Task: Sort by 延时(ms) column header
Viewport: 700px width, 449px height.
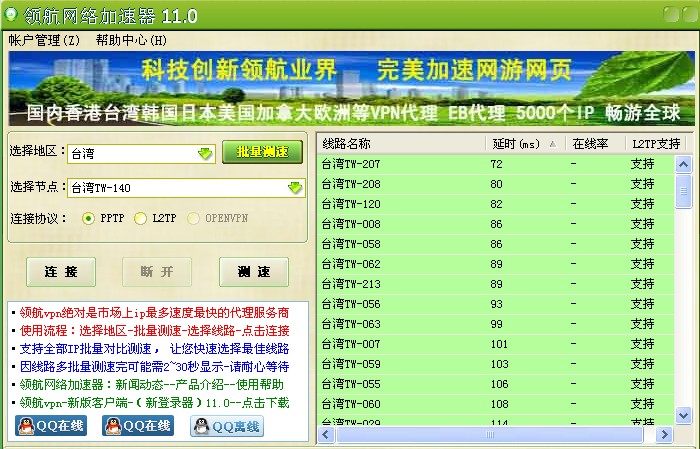Action: coord(525,144)
